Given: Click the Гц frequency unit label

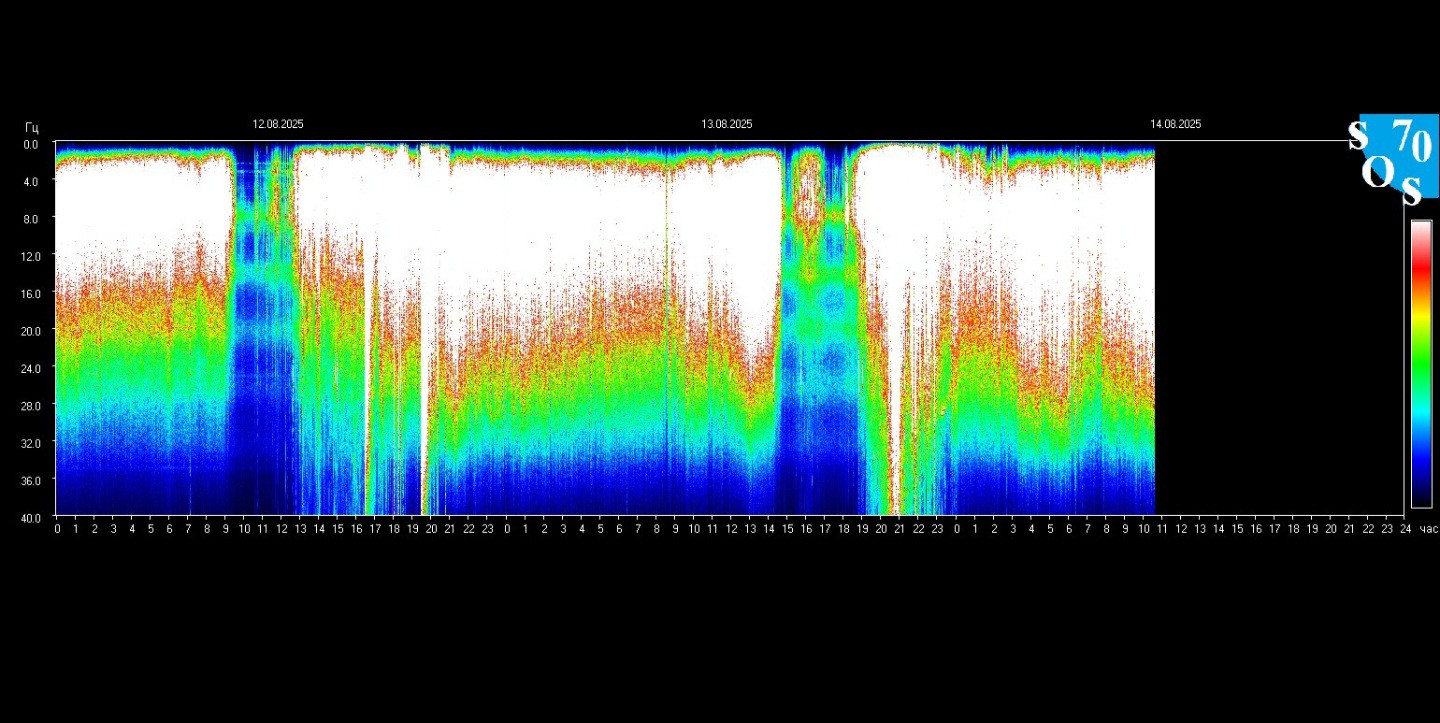Looking at the screenshot, I should (x=32, y=127).
